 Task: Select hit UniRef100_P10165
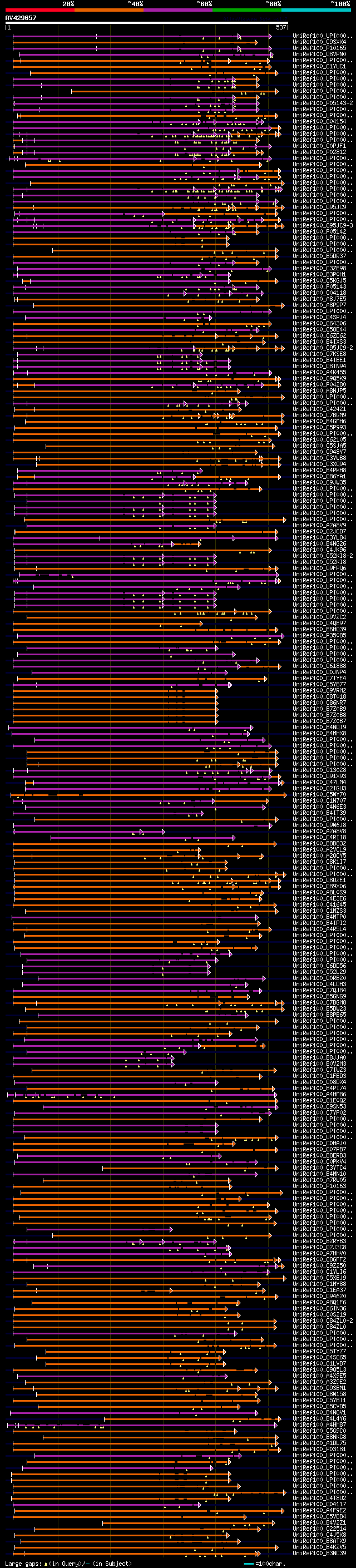[319, 48]
